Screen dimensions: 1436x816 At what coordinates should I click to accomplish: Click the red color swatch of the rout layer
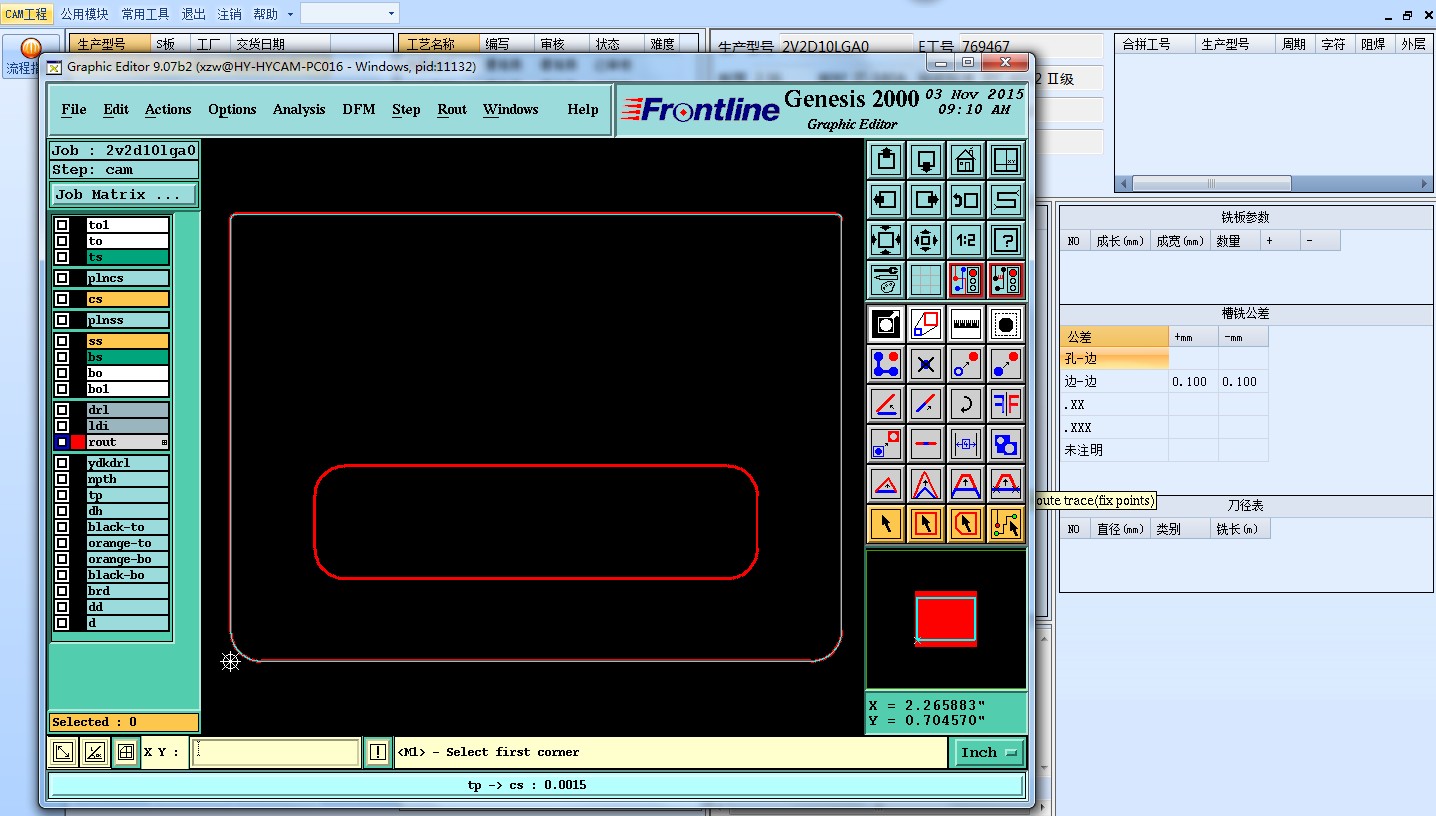pyautogui.click(x=78, y=442)
